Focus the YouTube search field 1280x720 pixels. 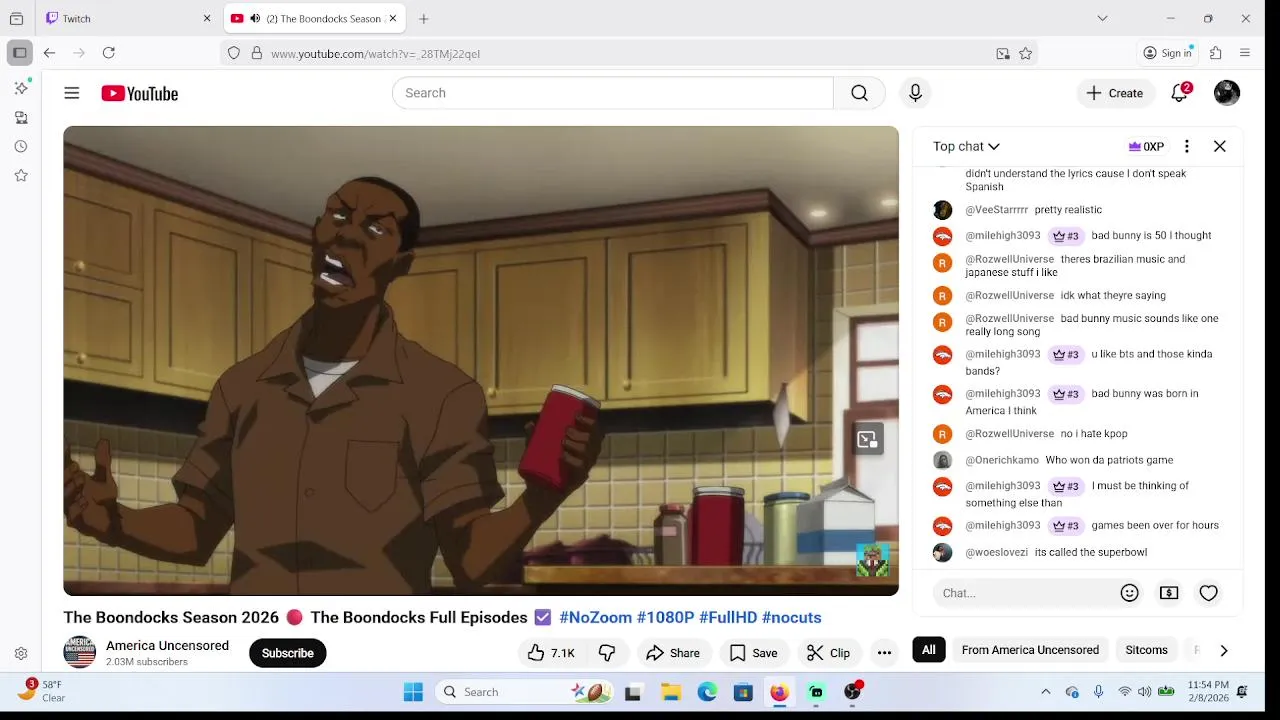pos(613,93)
